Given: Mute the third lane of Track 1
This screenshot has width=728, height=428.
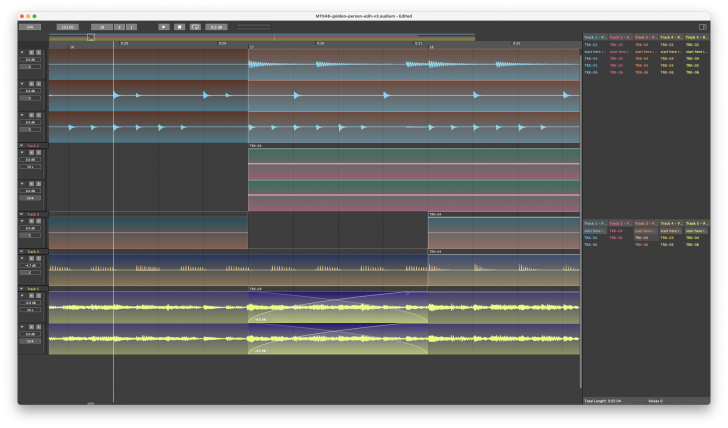Looking at the screenshot, I should tap(32, 115).
